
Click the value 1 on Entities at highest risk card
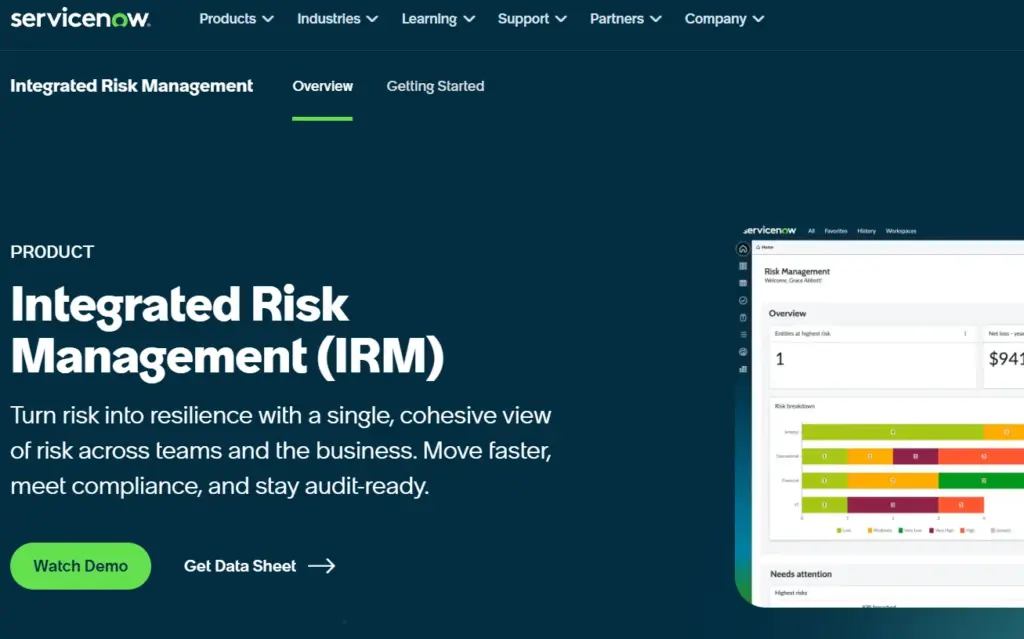(780, 359)
